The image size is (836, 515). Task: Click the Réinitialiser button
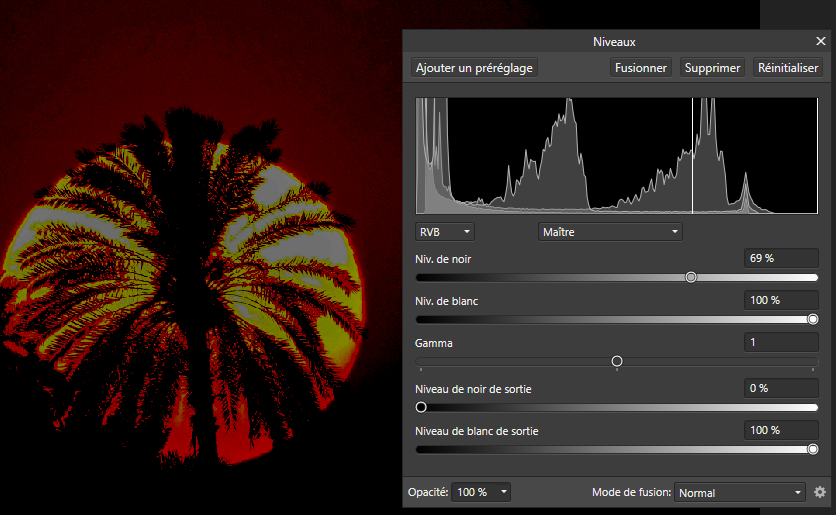coord(787,68)
